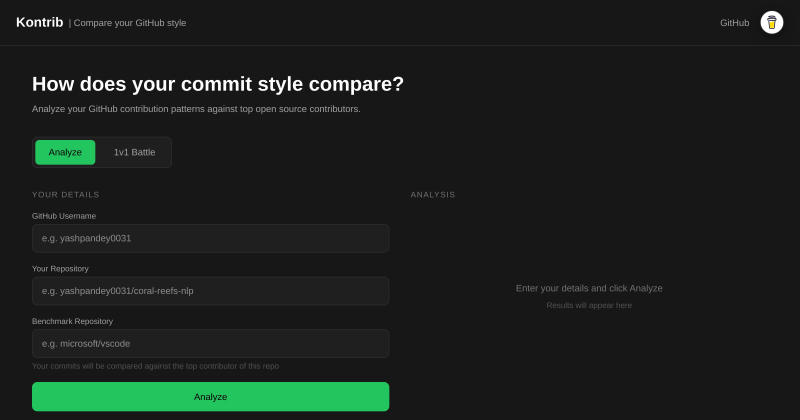Click the Results will appear here text
Image resolution: width=800 pixels, height=420 pixels.
point(589,305)
